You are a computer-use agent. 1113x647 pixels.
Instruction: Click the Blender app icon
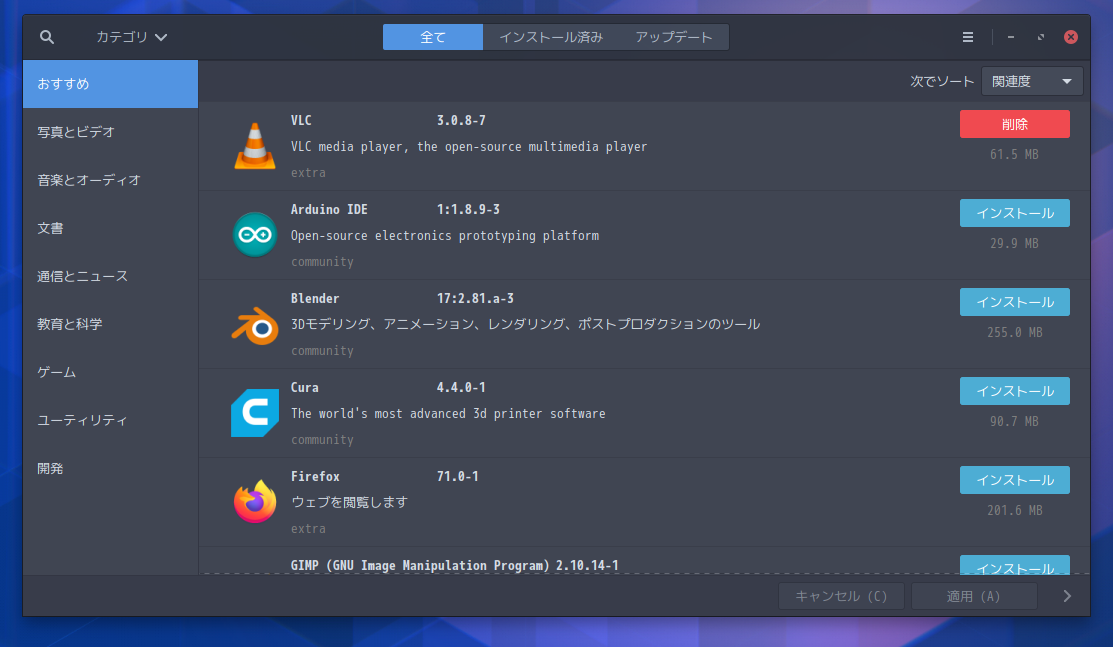pos(255,325)
